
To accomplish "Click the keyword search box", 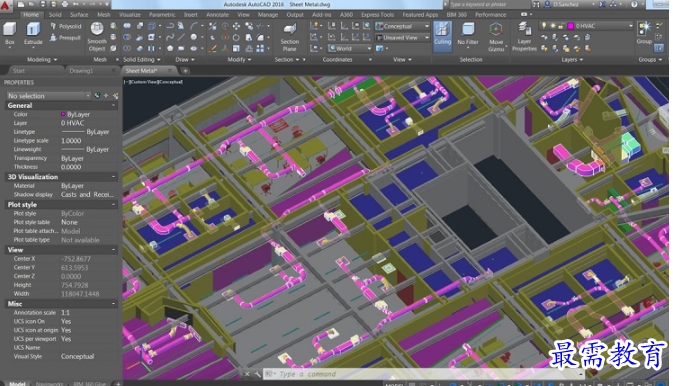I will click(x=489, y=4).
